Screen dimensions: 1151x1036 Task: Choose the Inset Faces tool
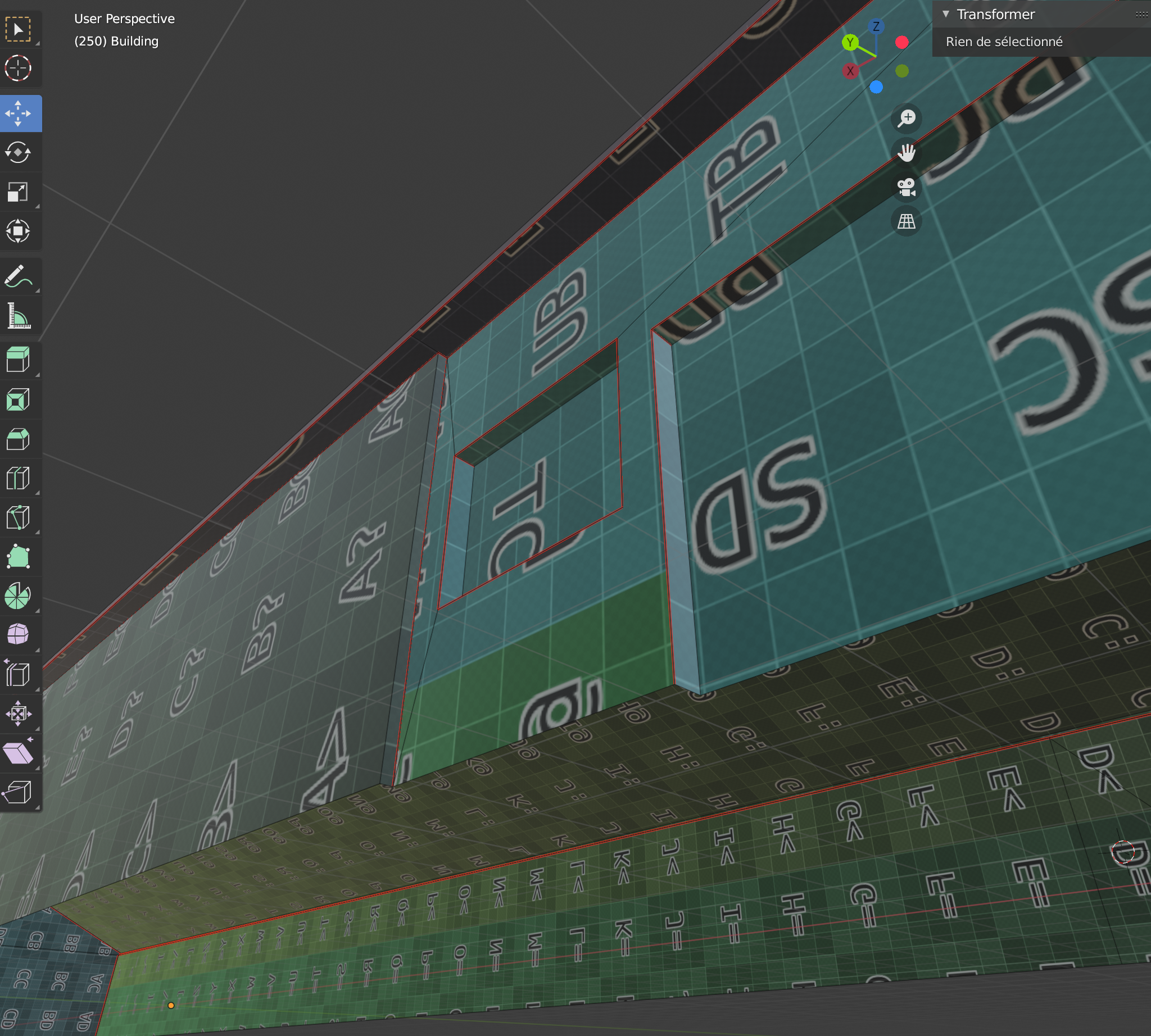coord(18,400)
